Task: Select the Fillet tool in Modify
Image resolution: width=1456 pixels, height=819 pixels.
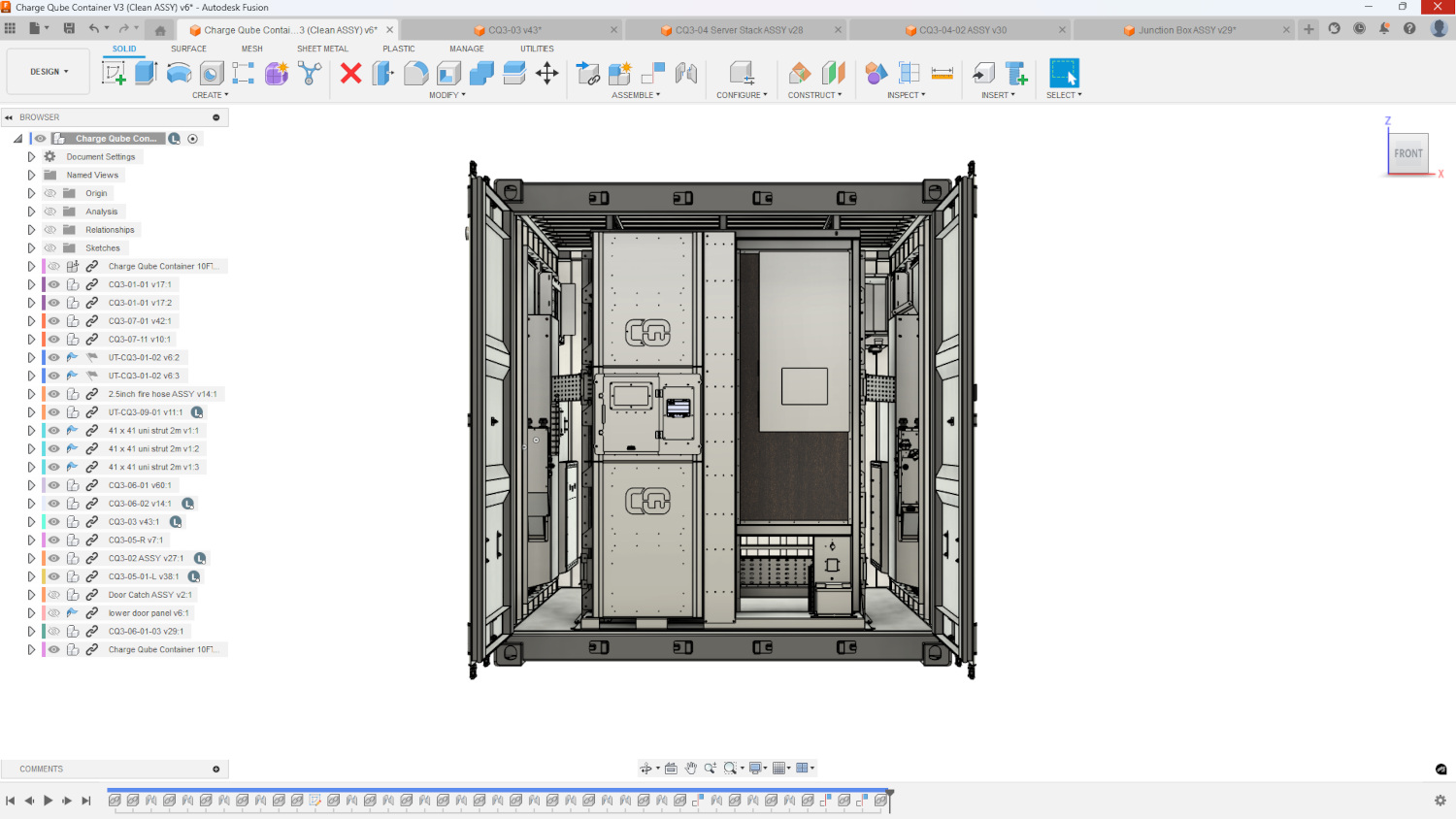Action: click(x=415, y=73)
